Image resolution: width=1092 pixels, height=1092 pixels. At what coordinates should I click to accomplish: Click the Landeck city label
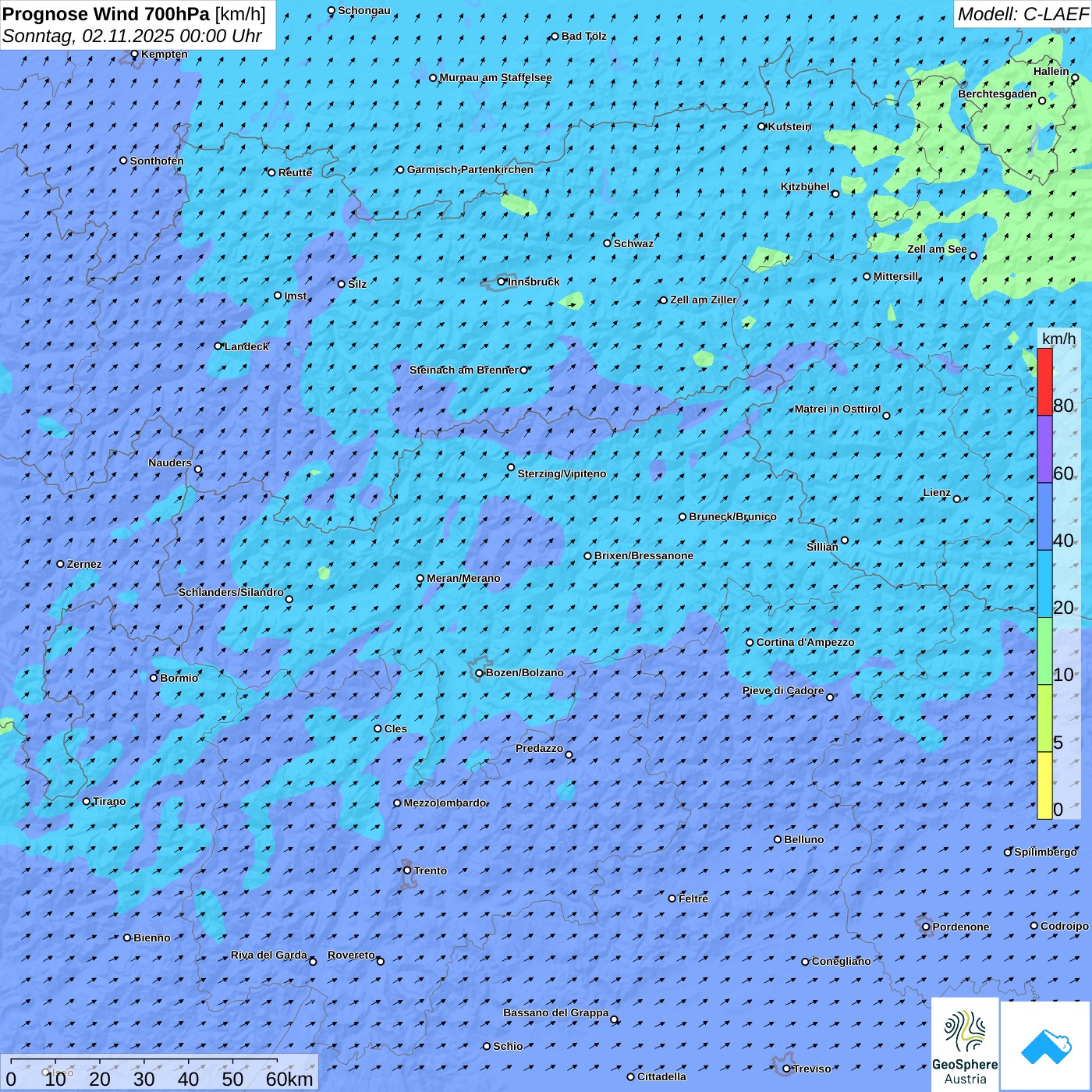pyautogui.click(x=246, y=346)
